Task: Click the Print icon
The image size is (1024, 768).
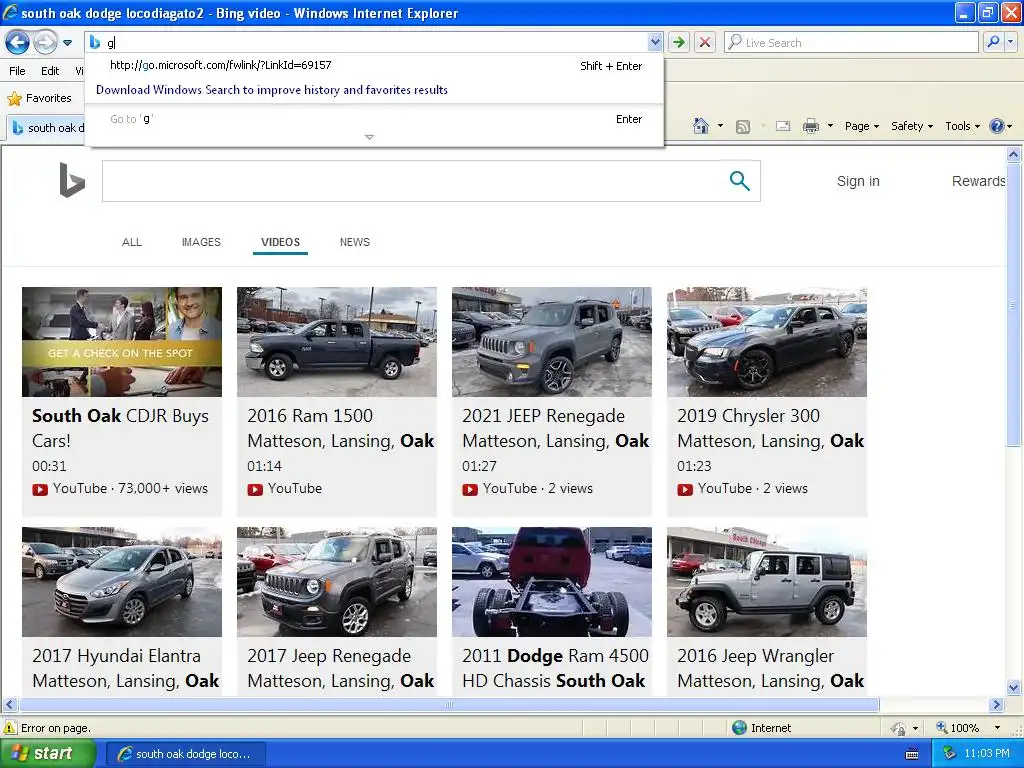Action: click(810, 126)
